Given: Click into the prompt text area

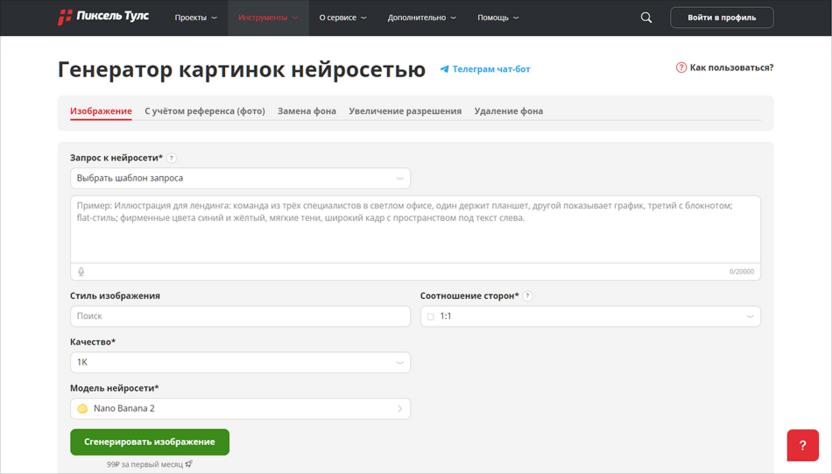Looking at the screenshot, I should 415,229.
